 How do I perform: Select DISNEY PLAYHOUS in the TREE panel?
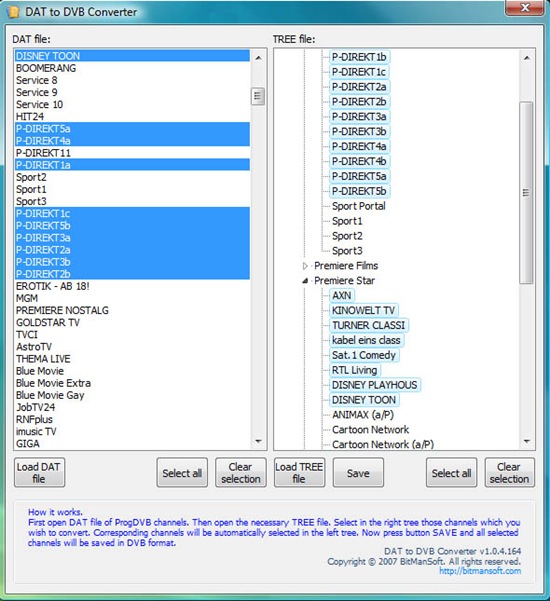coord(375,385)
